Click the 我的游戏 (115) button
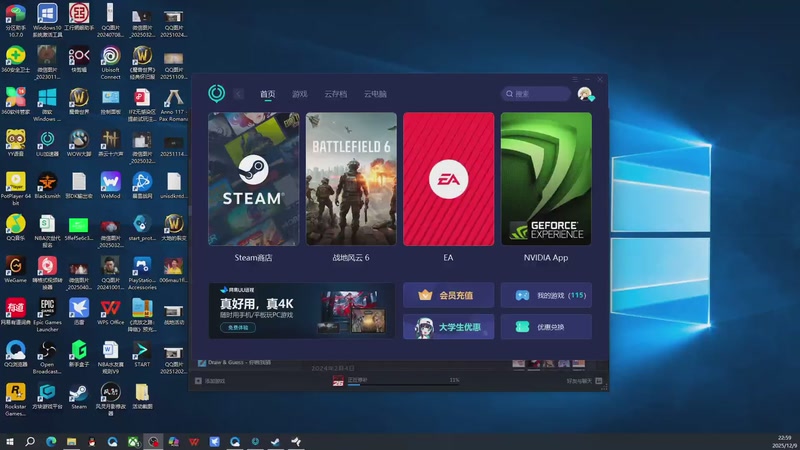The image size is (800, 450). coord(546,295)
